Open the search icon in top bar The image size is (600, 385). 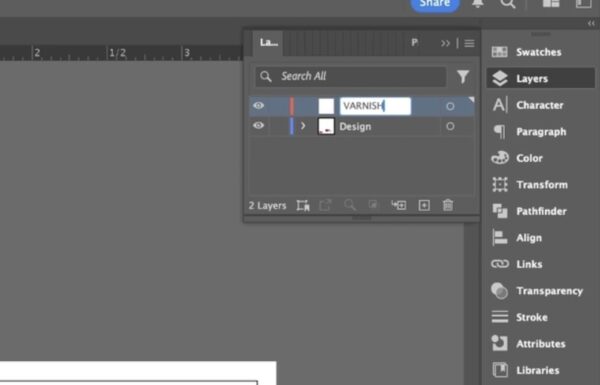(508, 3)
